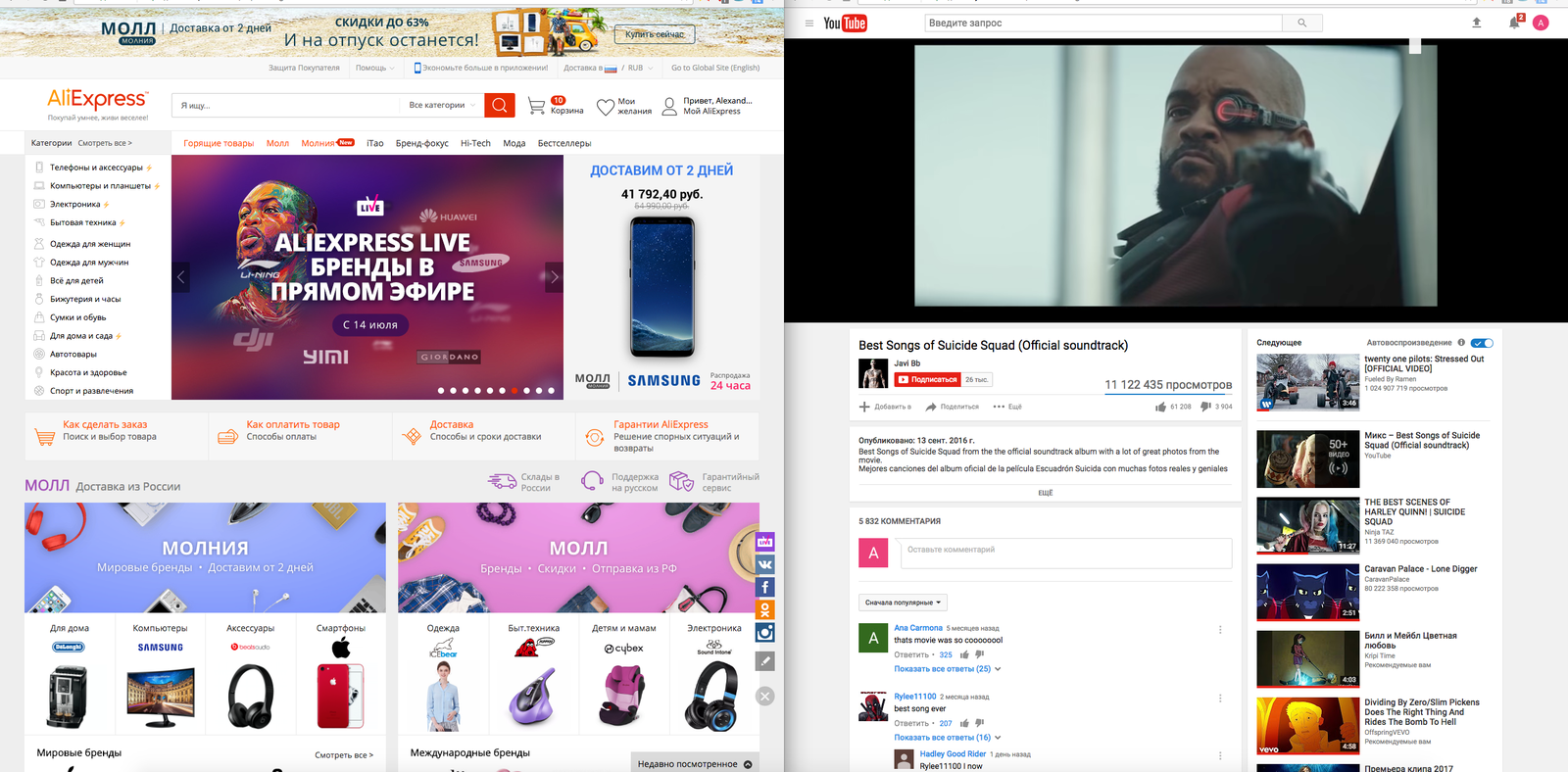Click the first carousel dot in AliExpress banner
The width and height of the screenshot is (1568, 772).
tap(441, 390)
